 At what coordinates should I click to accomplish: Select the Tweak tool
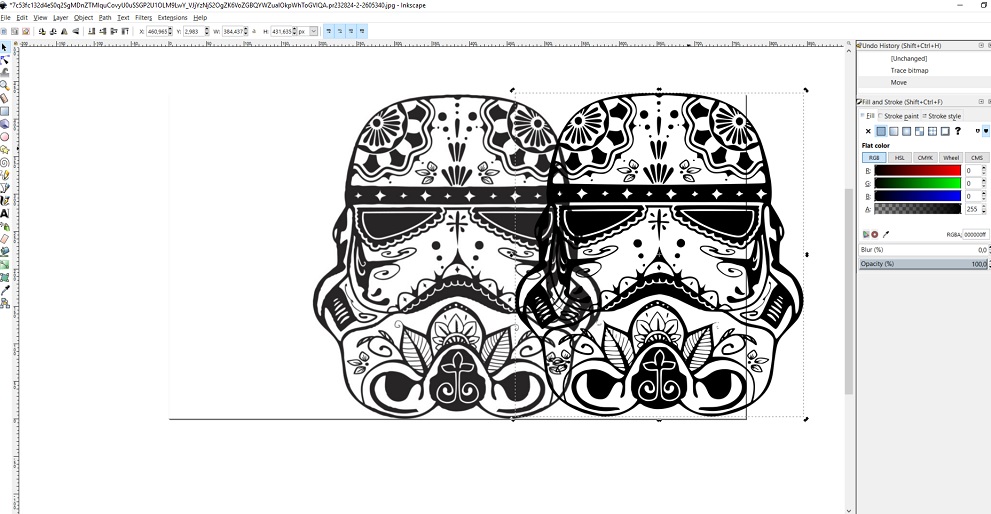coord(5,73)
